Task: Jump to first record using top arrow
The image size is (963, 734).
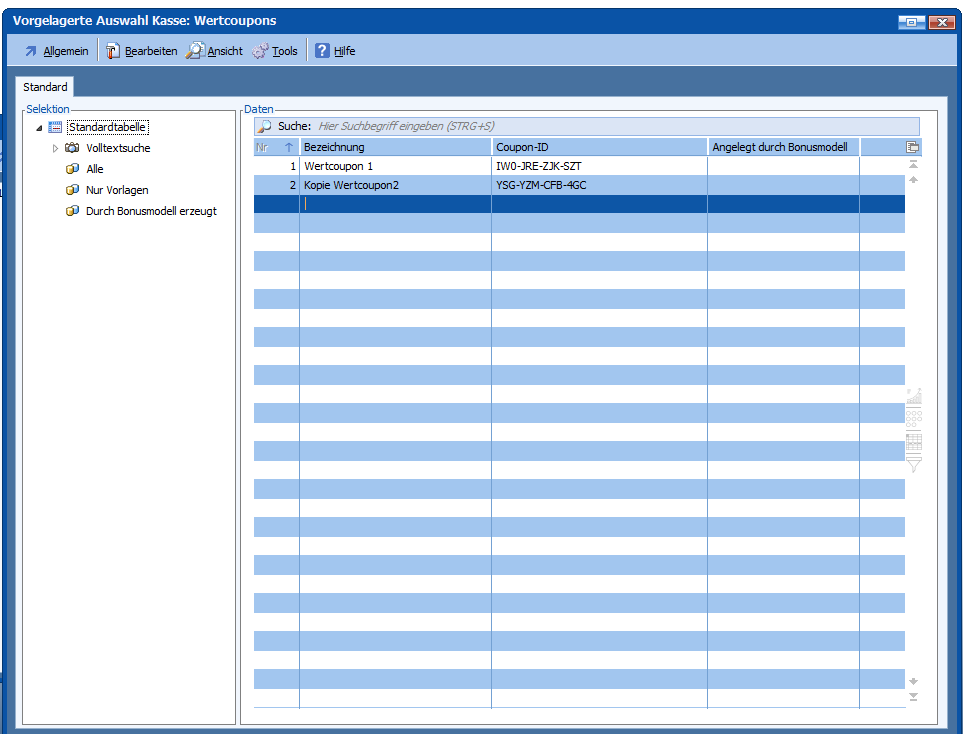Action: click(x=912, y=164)
